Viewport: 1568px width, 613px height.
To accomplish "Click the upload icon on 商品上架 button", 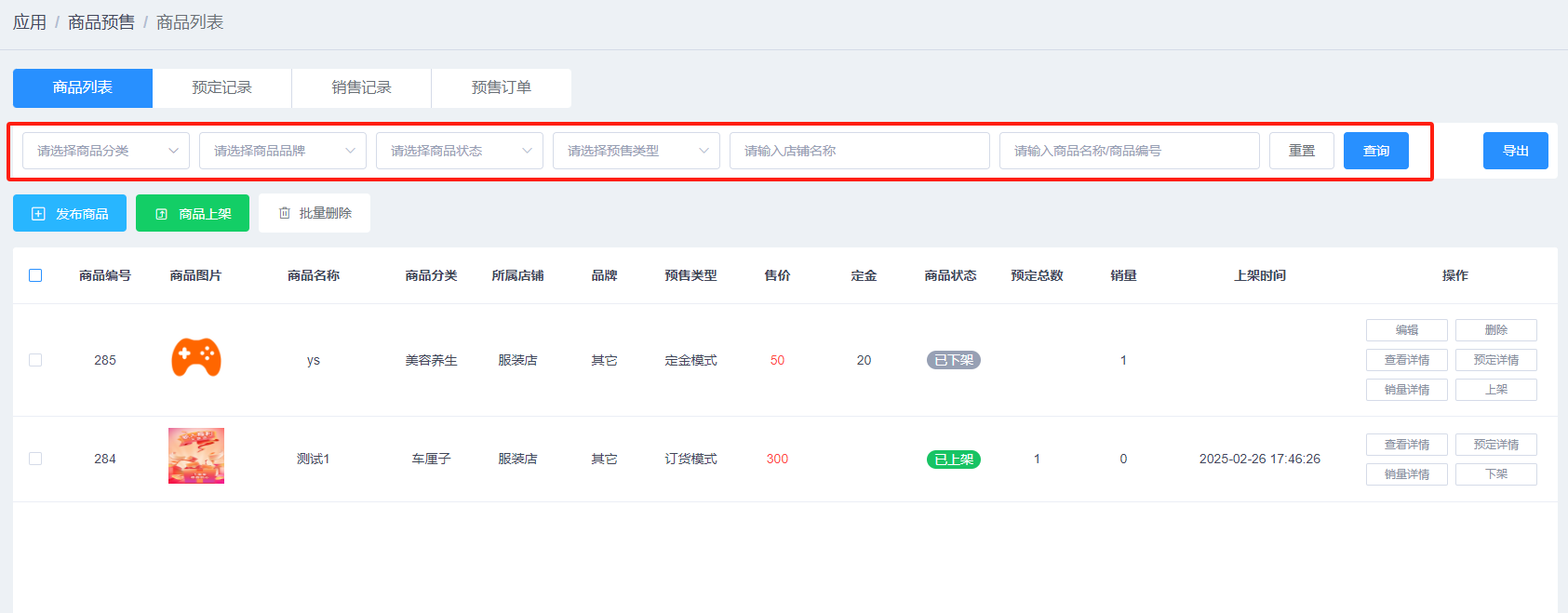I will click(x=162, y=214).
